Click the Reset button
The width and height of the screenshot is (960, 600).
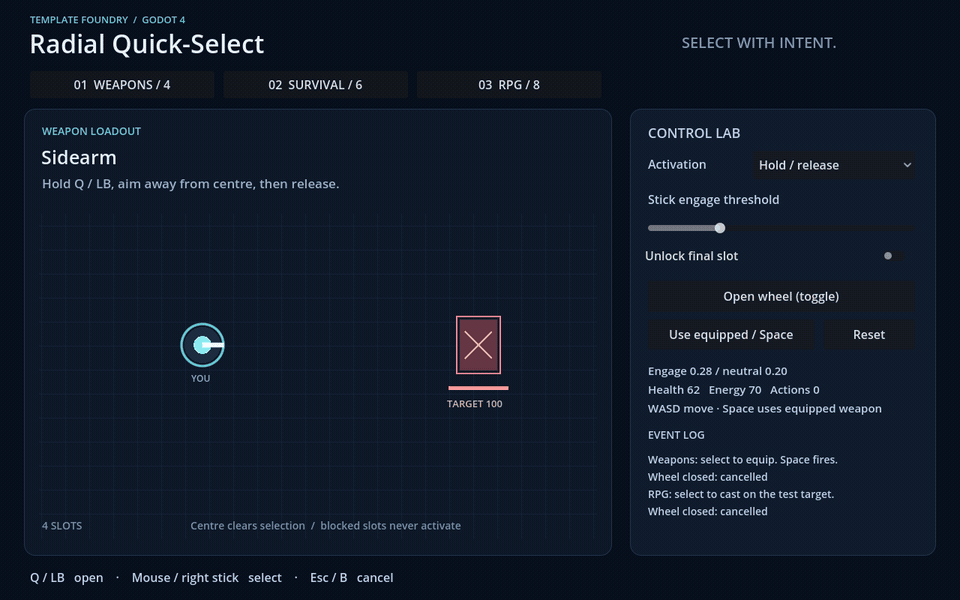pyautogui.click(x=869, y=335)
